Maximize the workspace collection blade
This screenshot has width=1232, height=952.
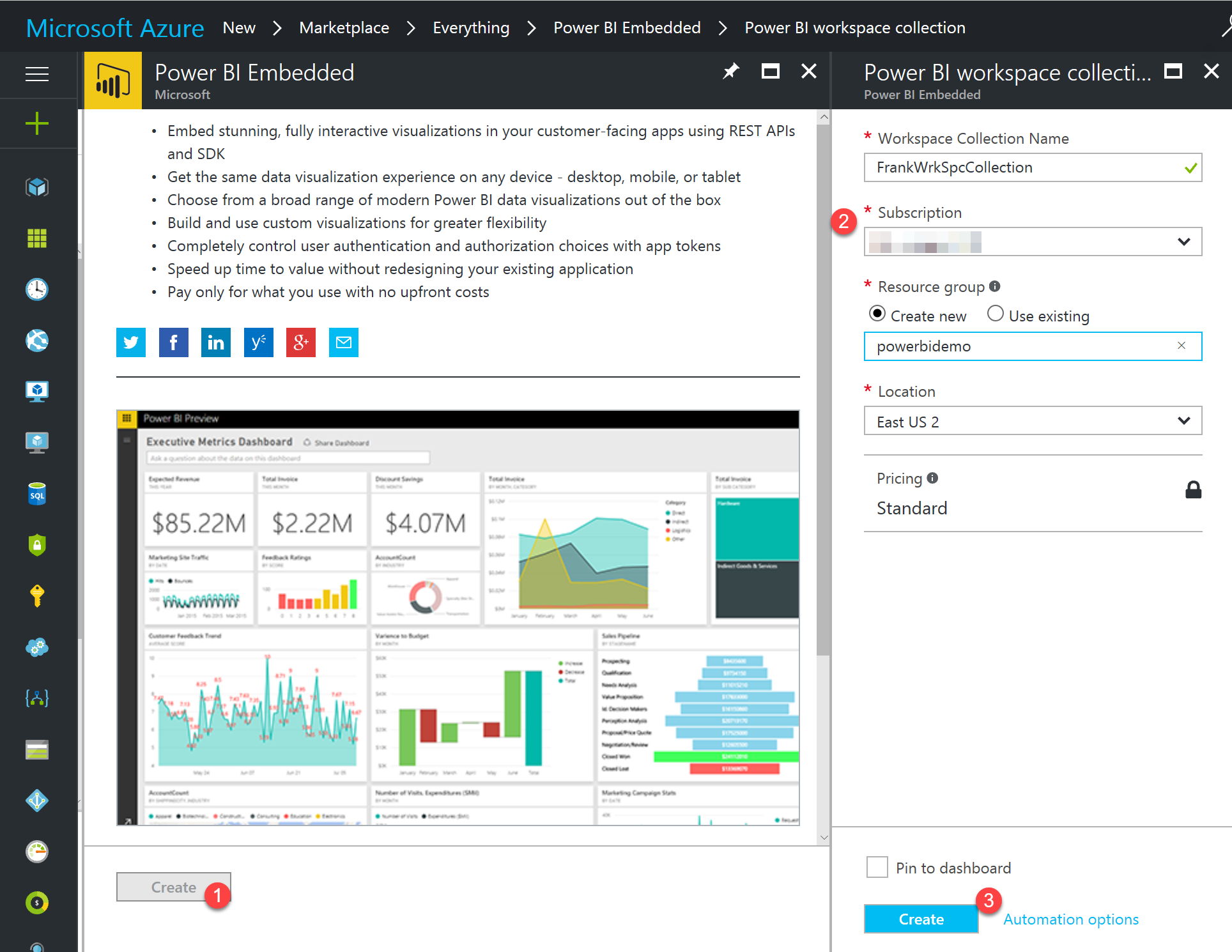(x=1173, y=71)
